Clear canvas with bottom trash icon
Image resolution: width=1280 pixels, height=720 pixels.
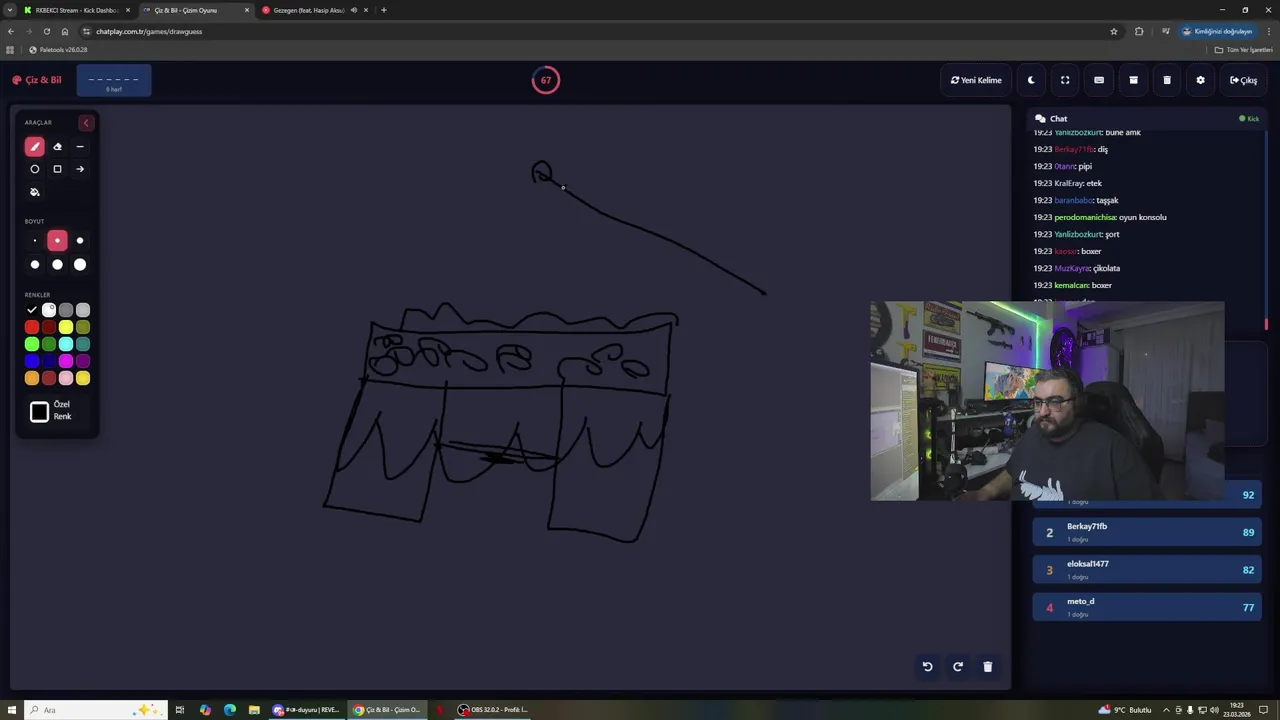pyautogui.click(x=987, y=667)
